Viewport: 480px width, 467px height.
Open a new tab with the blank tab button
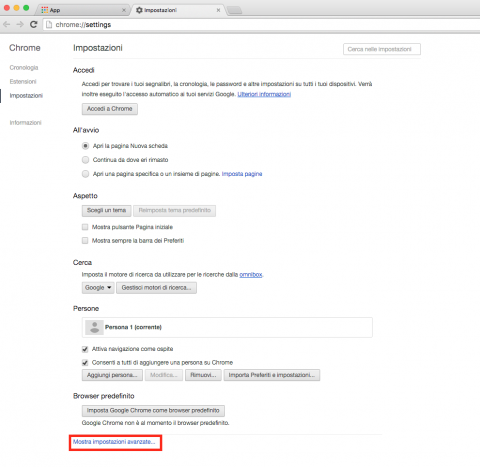point(235,10)
